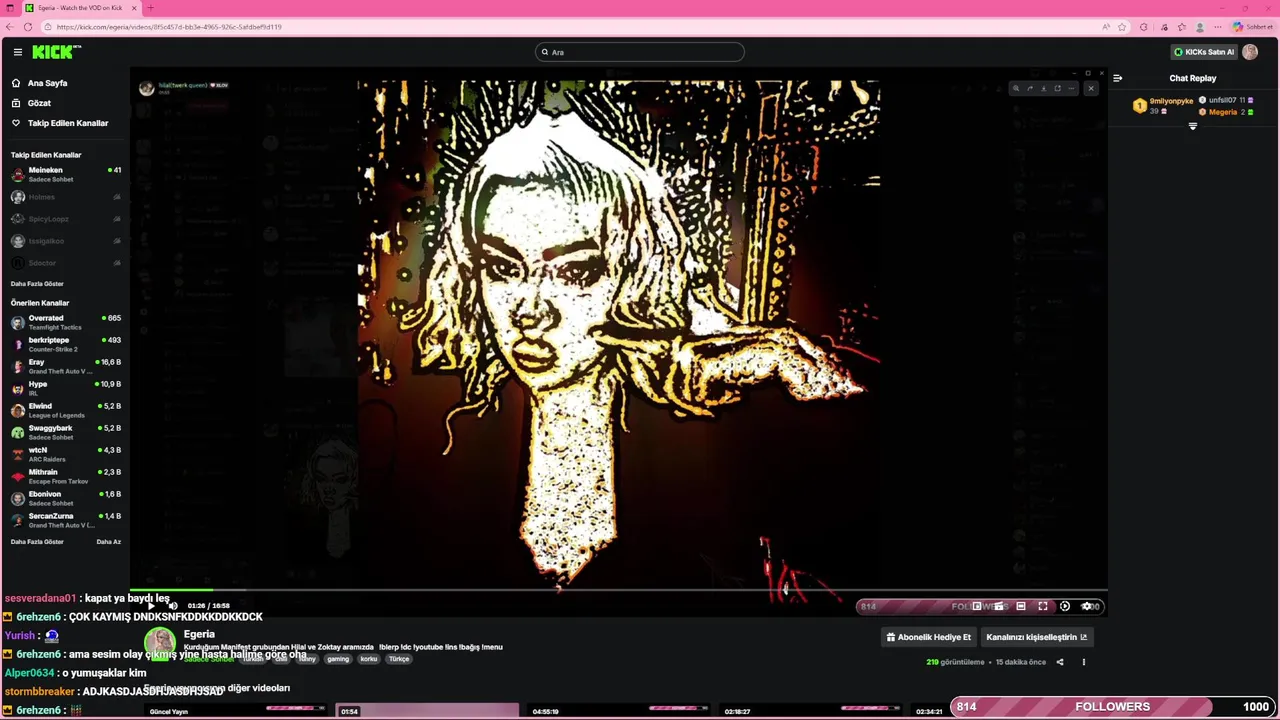
Task: Open wtcN ARC Raiders channel
Action: pyautogui.click(x=65, y=454)
